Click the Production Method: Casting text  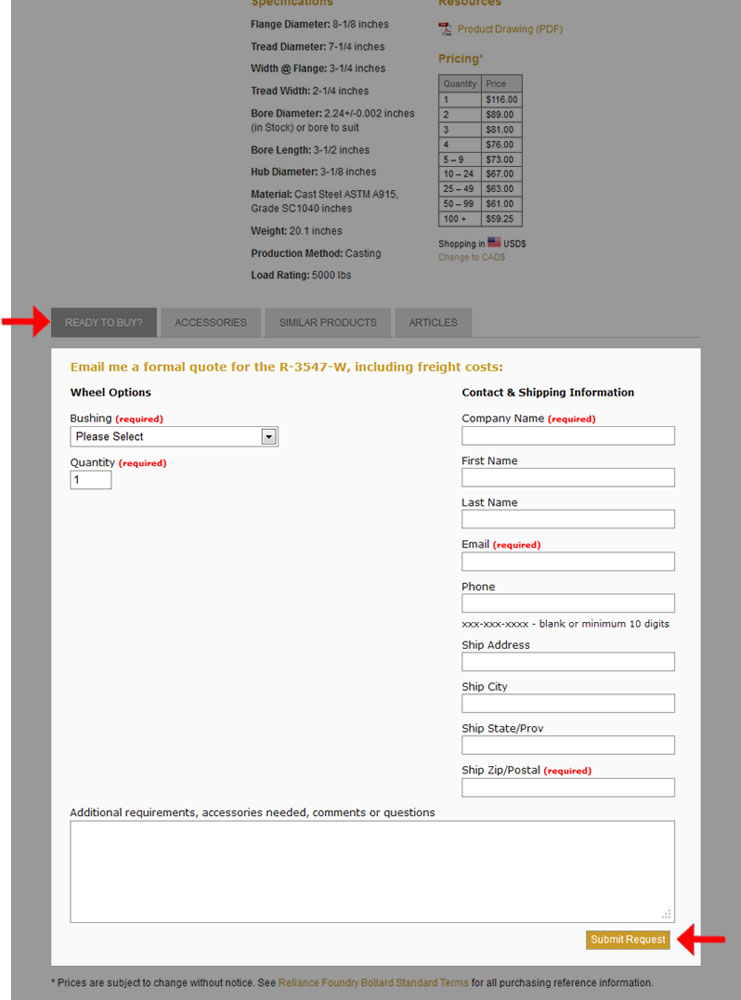point(316,253)
